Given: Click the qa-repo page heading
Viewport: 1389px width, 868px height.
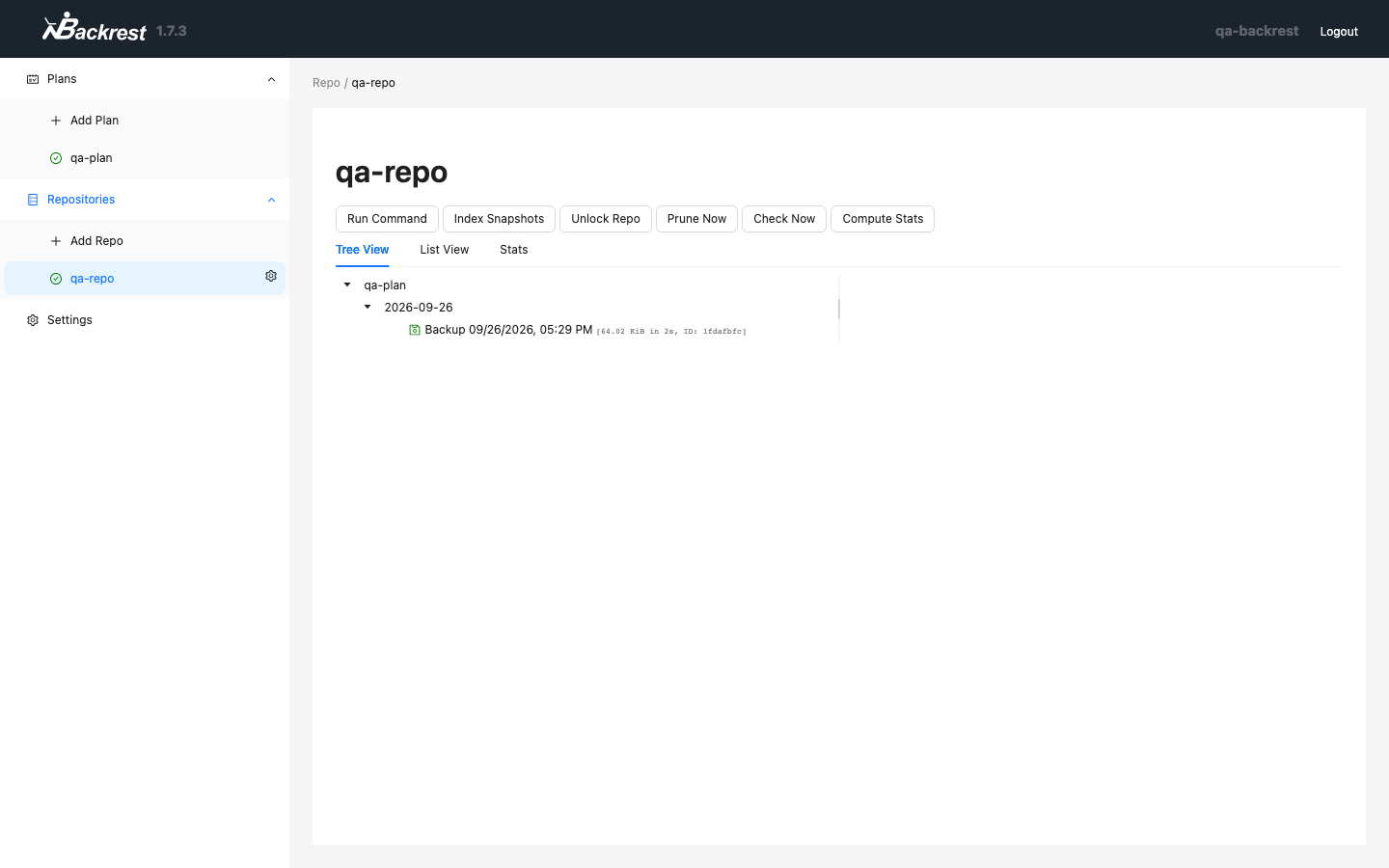Looking at the screenshot, I should coord(392,172).
